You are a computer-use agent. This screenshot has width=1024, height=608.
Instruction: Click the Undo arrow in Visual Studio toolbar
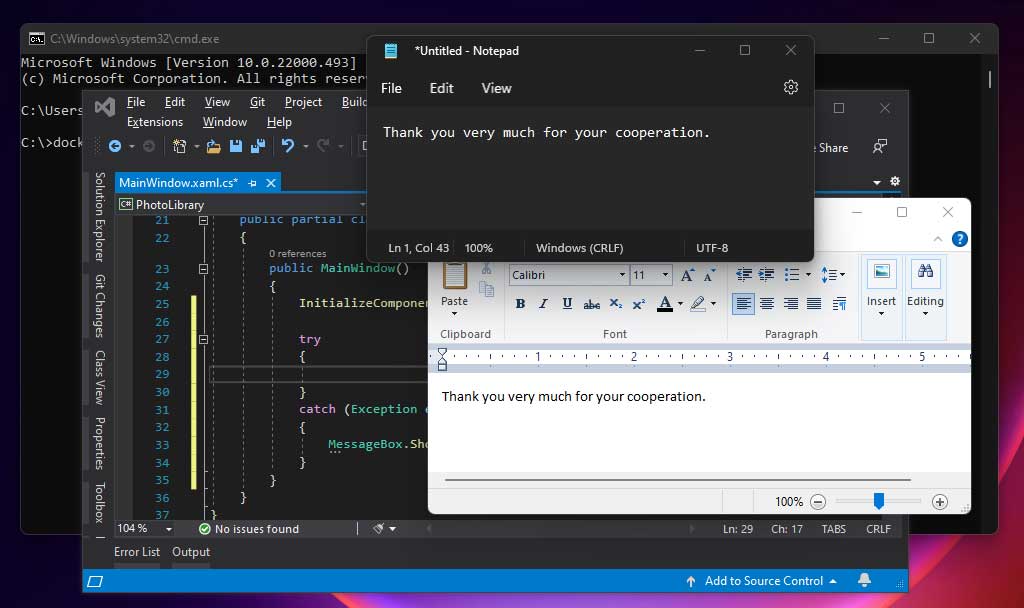pos(288,146)
